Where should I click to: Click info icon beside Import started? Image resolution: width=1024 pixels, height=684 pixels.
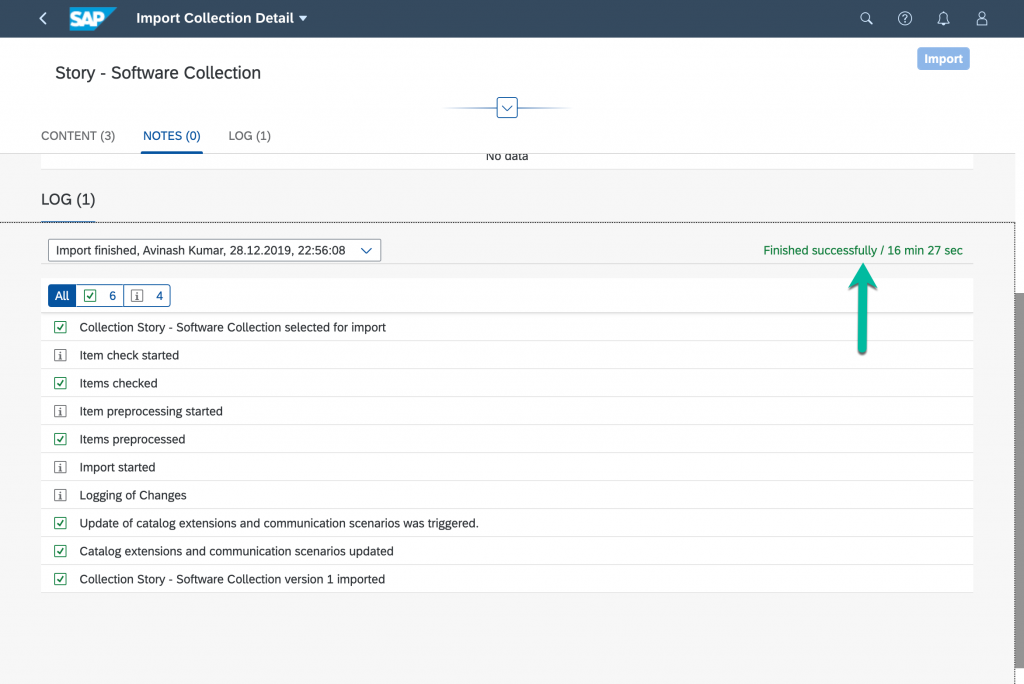60,467
